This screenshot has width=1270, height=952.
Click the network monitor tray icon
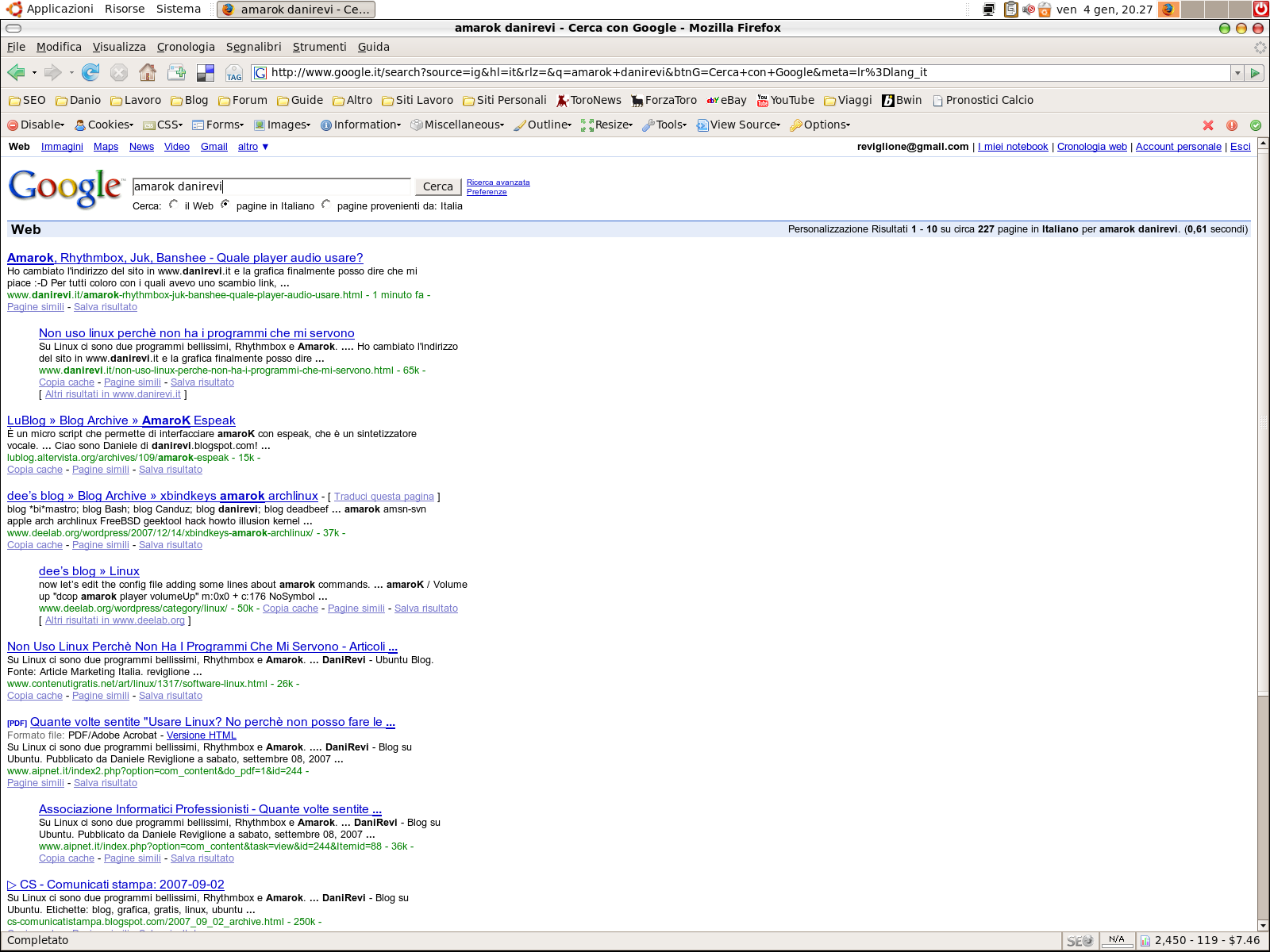(989, 10)
